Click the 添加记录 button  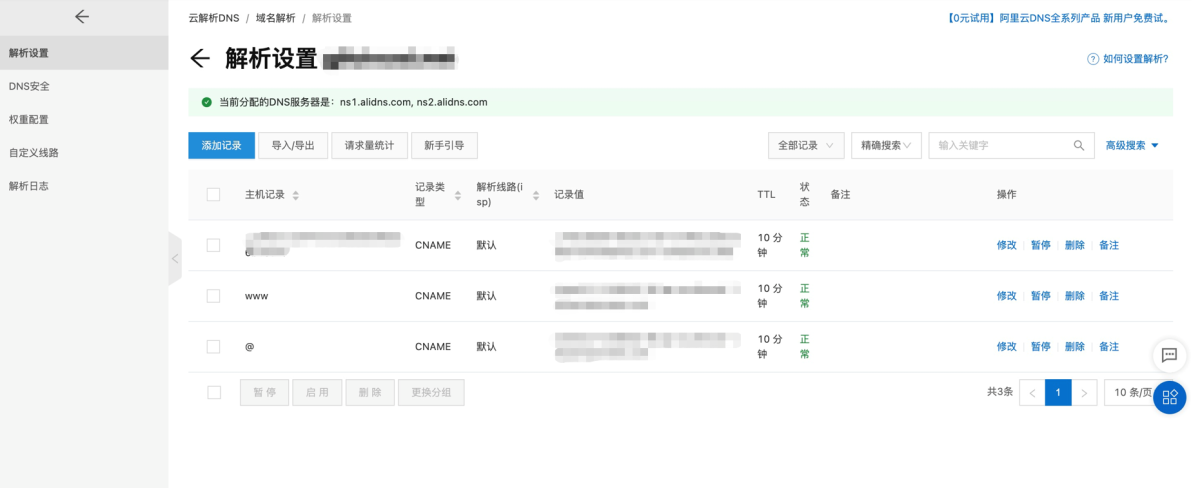(221, 146)
